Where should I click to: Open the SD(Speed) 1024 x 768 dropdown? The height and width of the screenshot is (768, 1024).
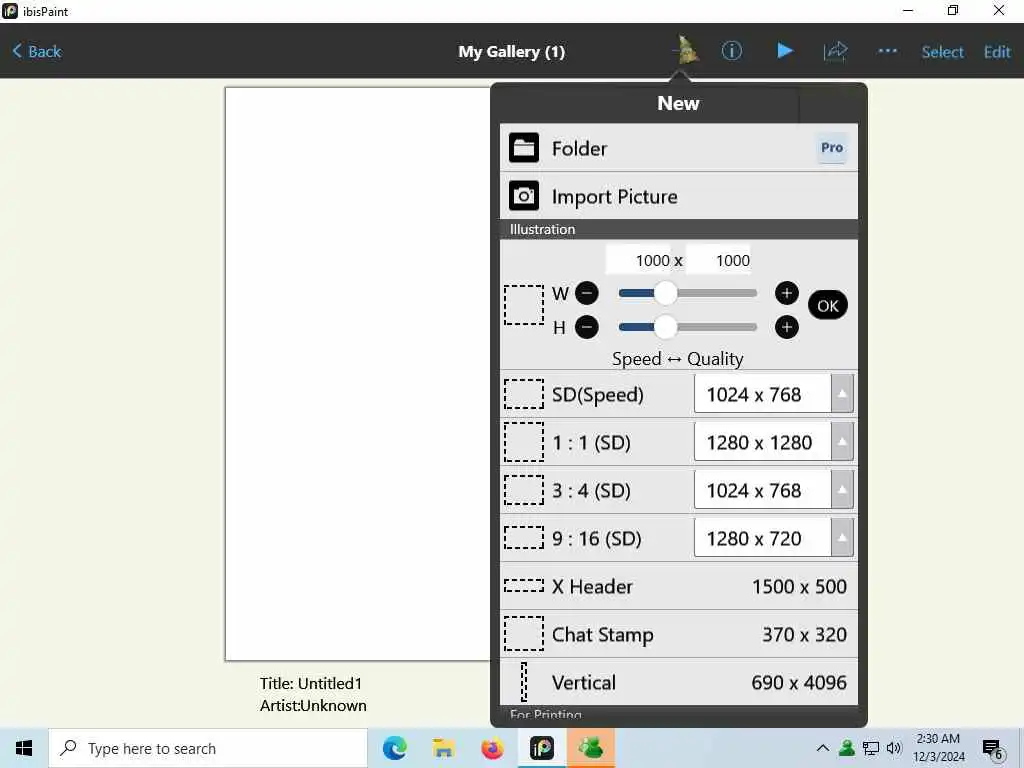[773, 394]
